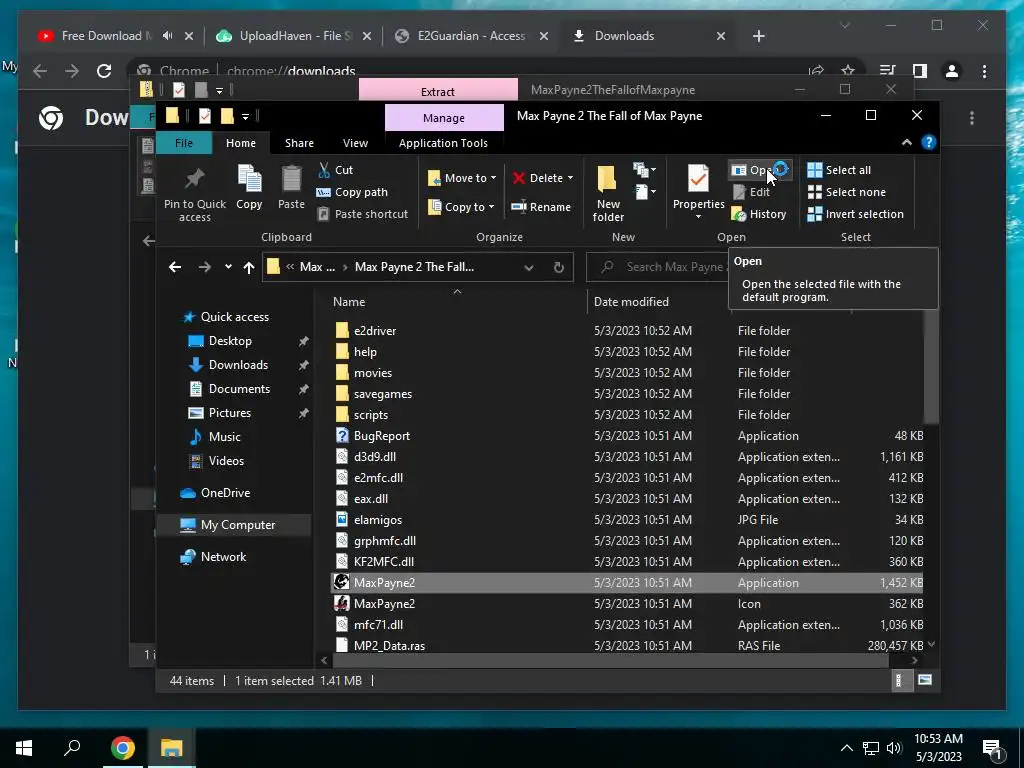Collapse the ribbon with the chevron

click(907, 142)
